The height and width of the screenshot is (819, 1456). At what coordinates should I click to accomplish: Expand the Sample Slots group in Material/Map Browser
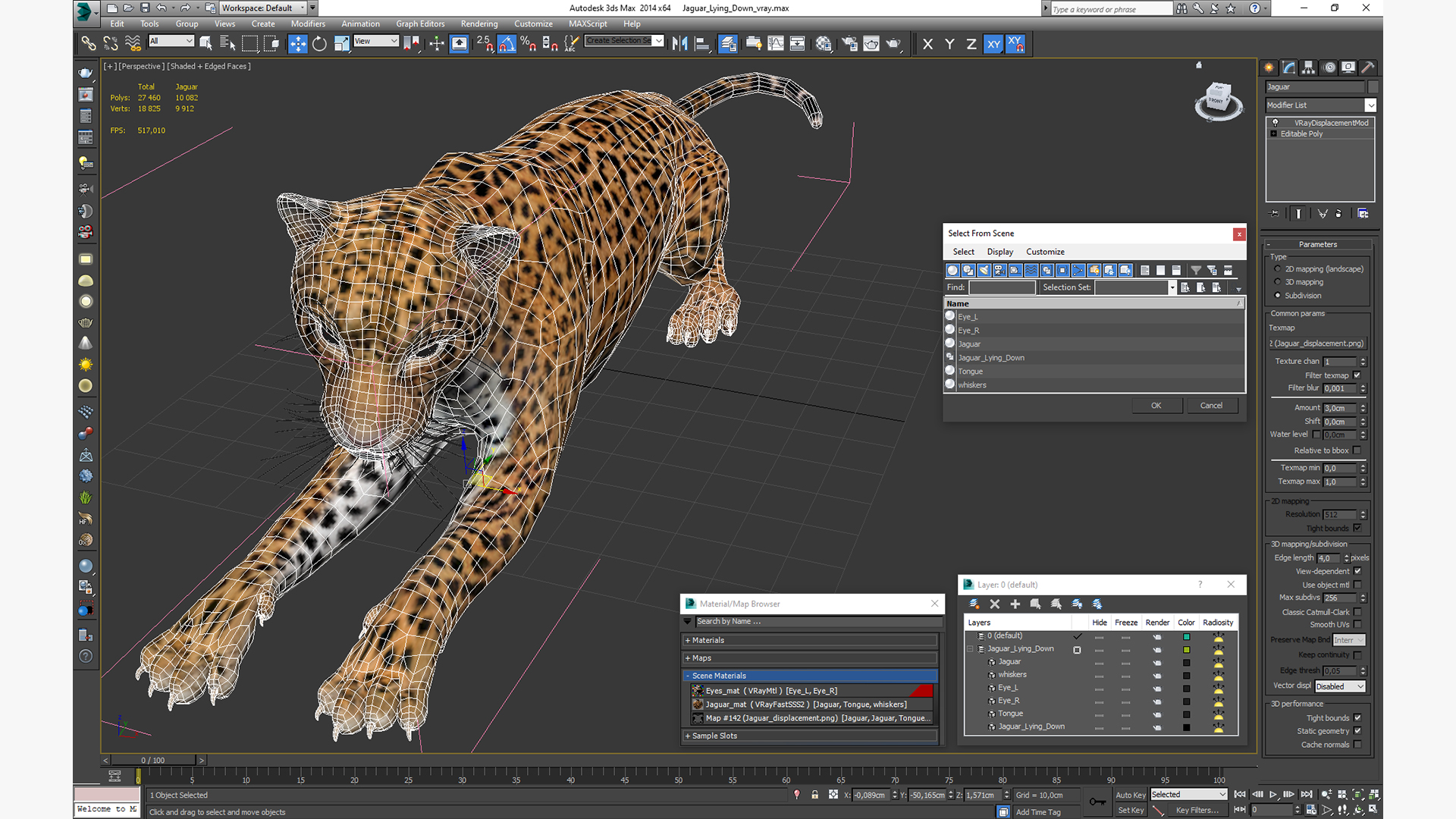tap(811, 736)
